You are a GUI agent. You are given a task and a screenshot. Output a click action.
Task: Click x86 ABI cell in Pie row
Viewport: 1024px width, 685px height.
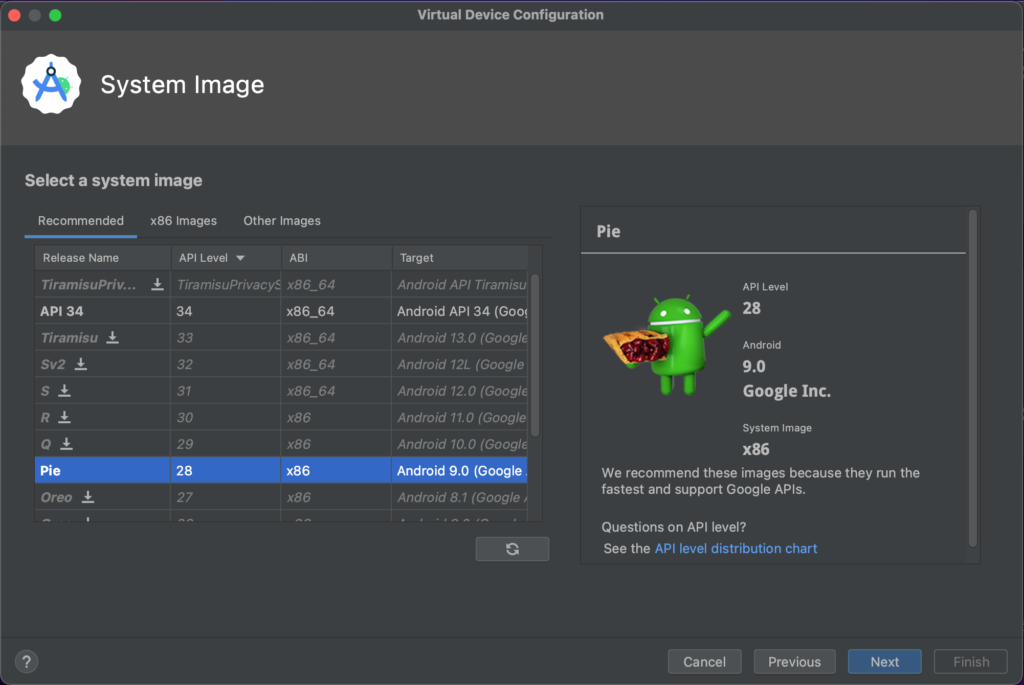(336, 470)
